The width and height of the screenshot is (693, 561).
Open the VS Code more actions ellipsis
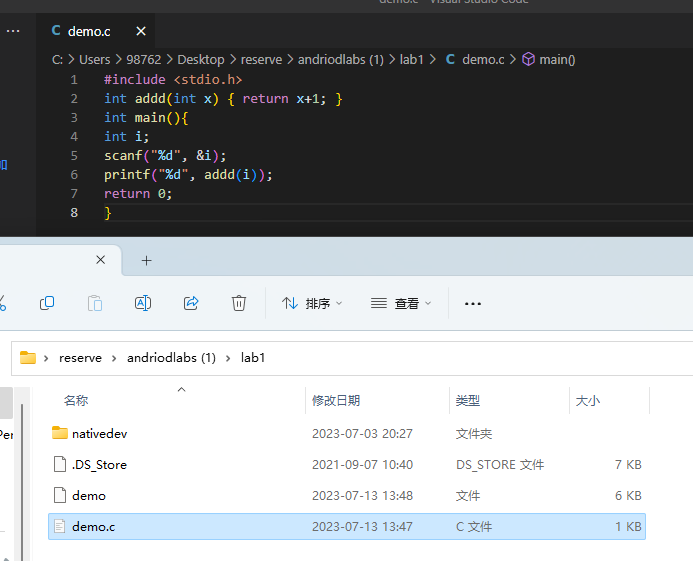point(13,31)
